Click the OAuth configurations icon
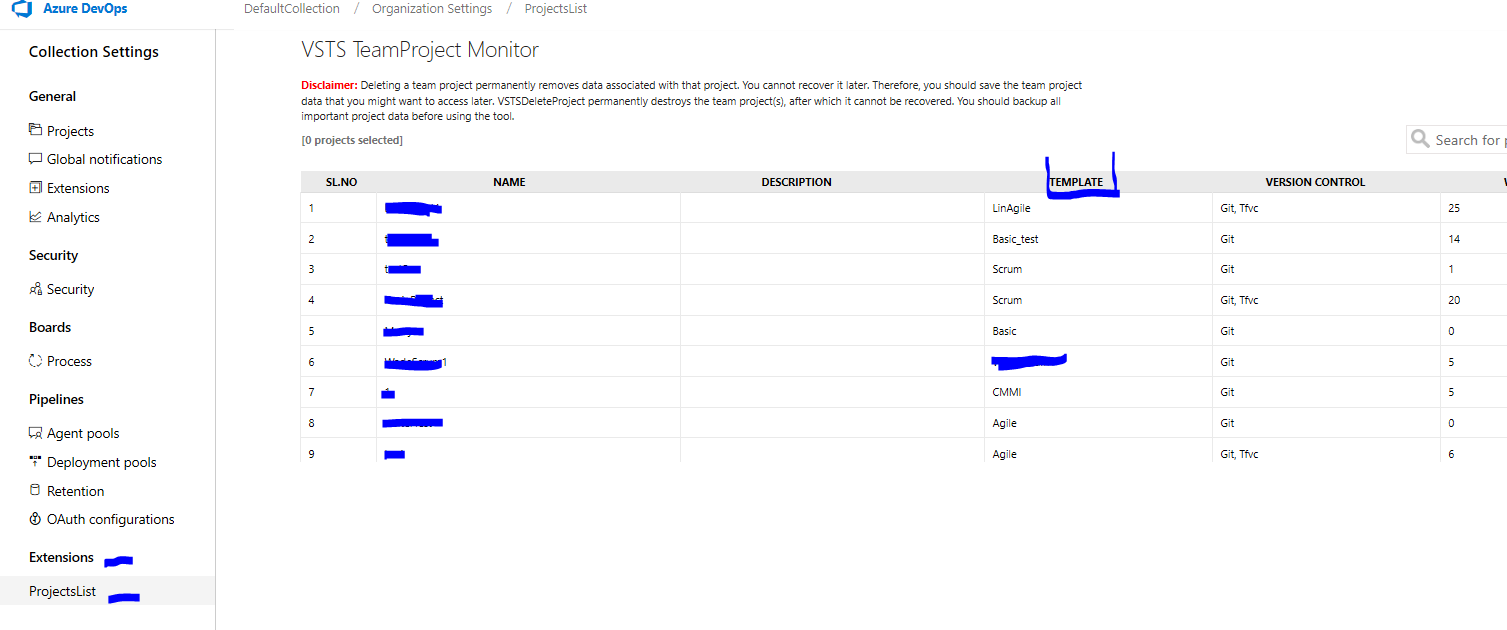This screenshot has width=1507, height=630. coord(36,519)
